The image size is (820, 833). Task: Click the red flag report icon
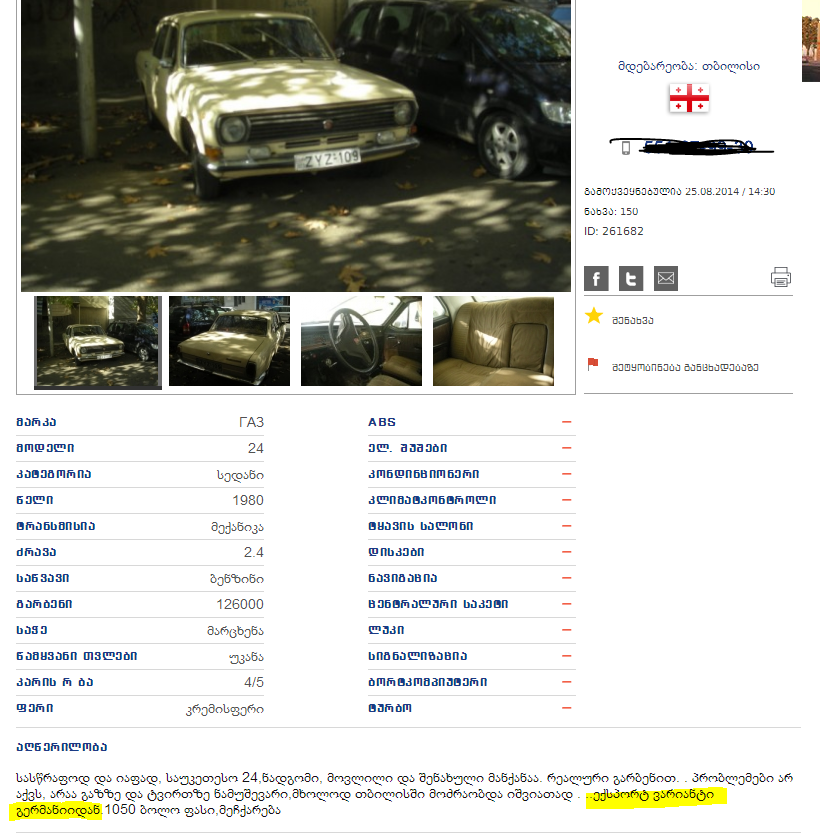coord(593,364)
